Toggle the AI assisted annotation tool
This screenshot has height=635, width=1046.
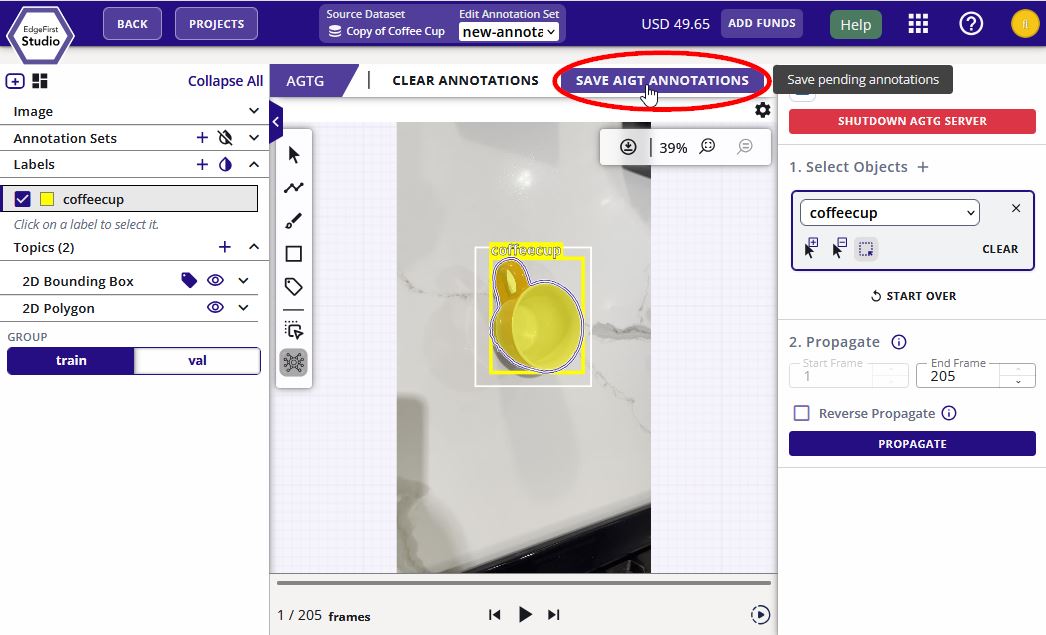tap(294, 362)
